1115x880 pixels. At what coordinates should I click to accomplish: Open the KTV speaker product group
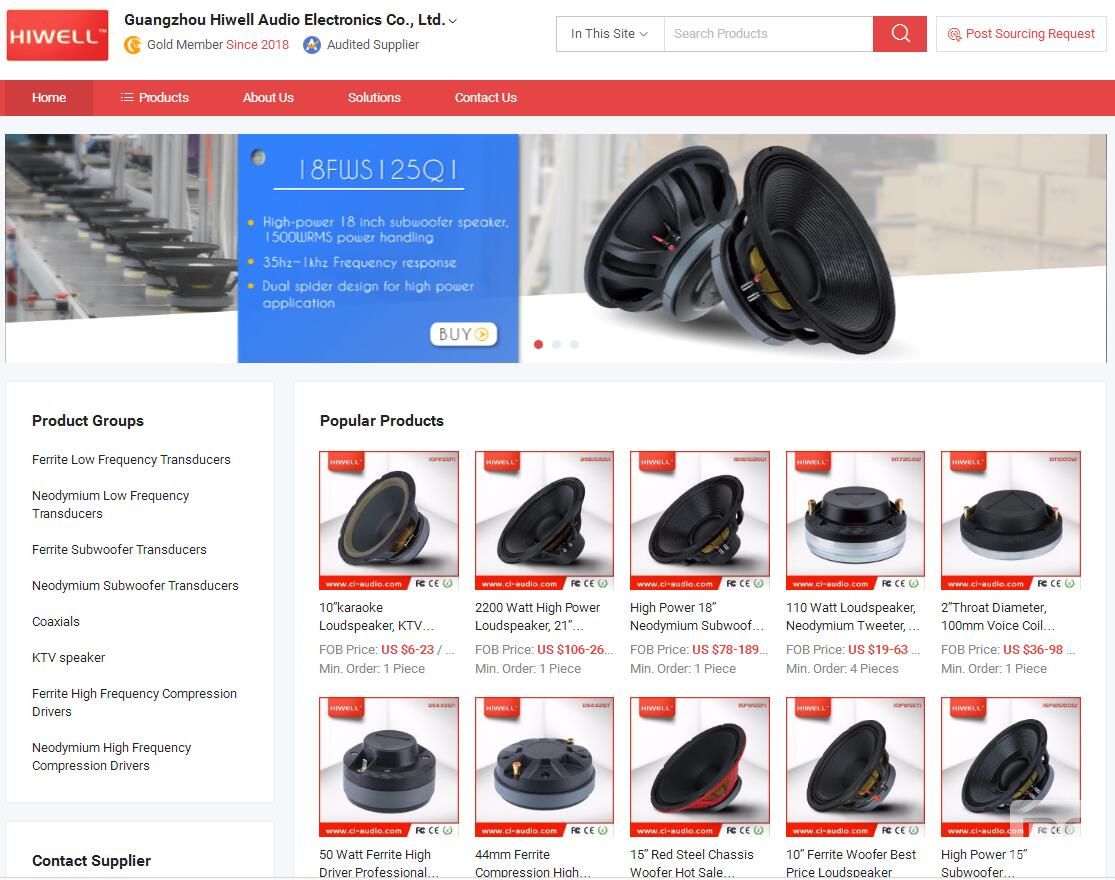pyautogui.click(x=68, y=658)
